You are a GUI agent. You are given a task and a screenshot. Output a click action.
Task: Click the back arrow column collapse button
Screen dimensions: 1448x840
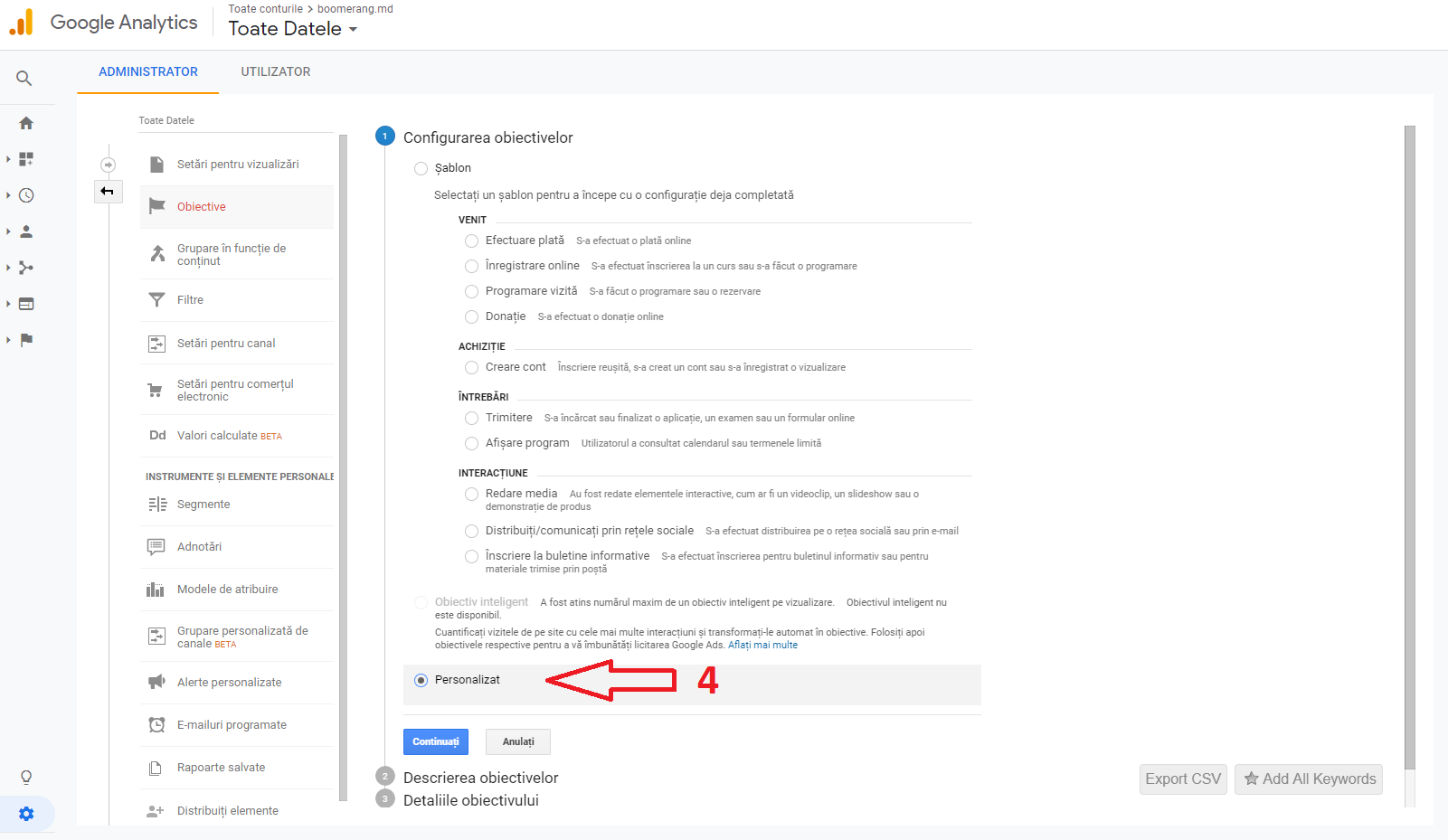pyautogui.click(x=108, y=191)
